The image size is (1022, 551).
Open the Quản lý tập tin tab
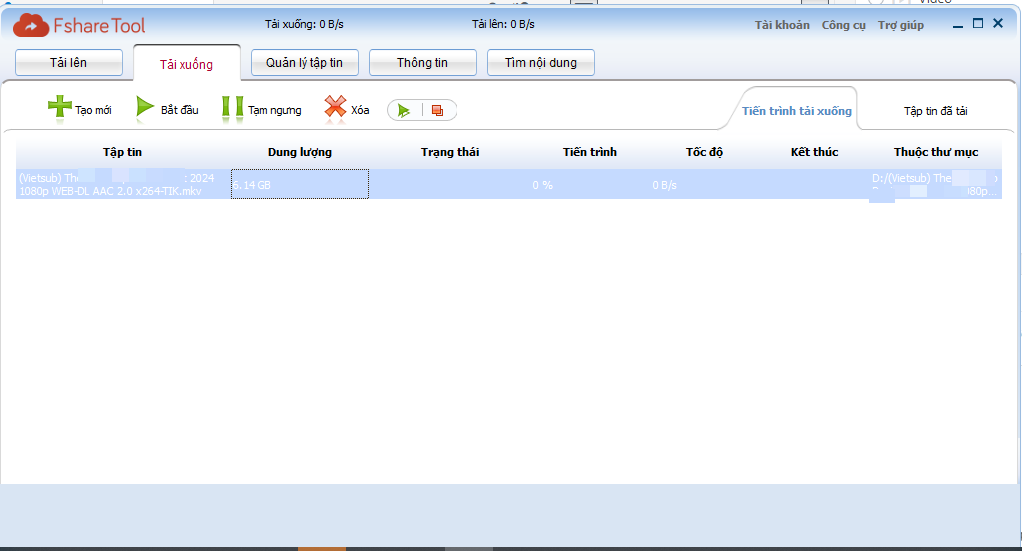pos(304,63)
